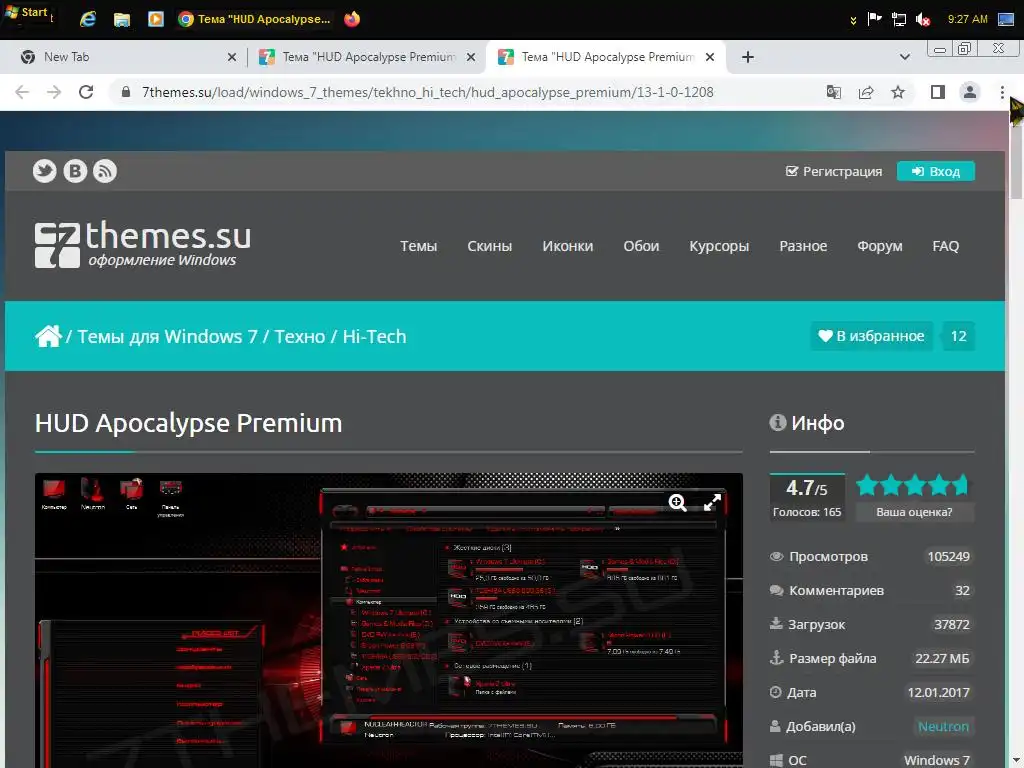
Task: Switch to second HUD Apocalypse tab
Action: (x=368, y=57)
